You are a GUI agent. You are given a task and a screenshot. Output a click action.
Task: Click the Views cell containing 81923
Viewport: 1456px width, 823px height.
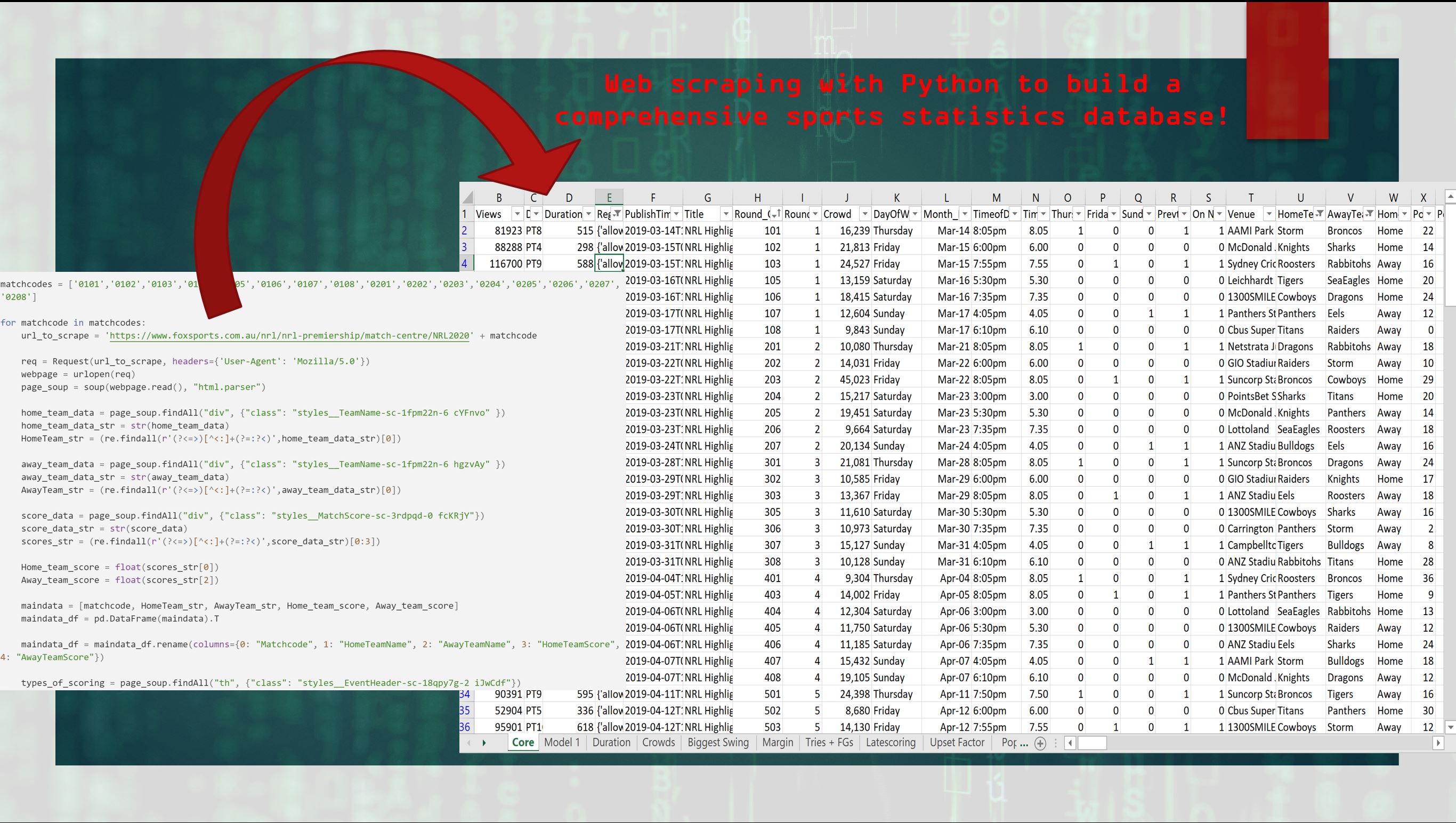pos(499,231)
